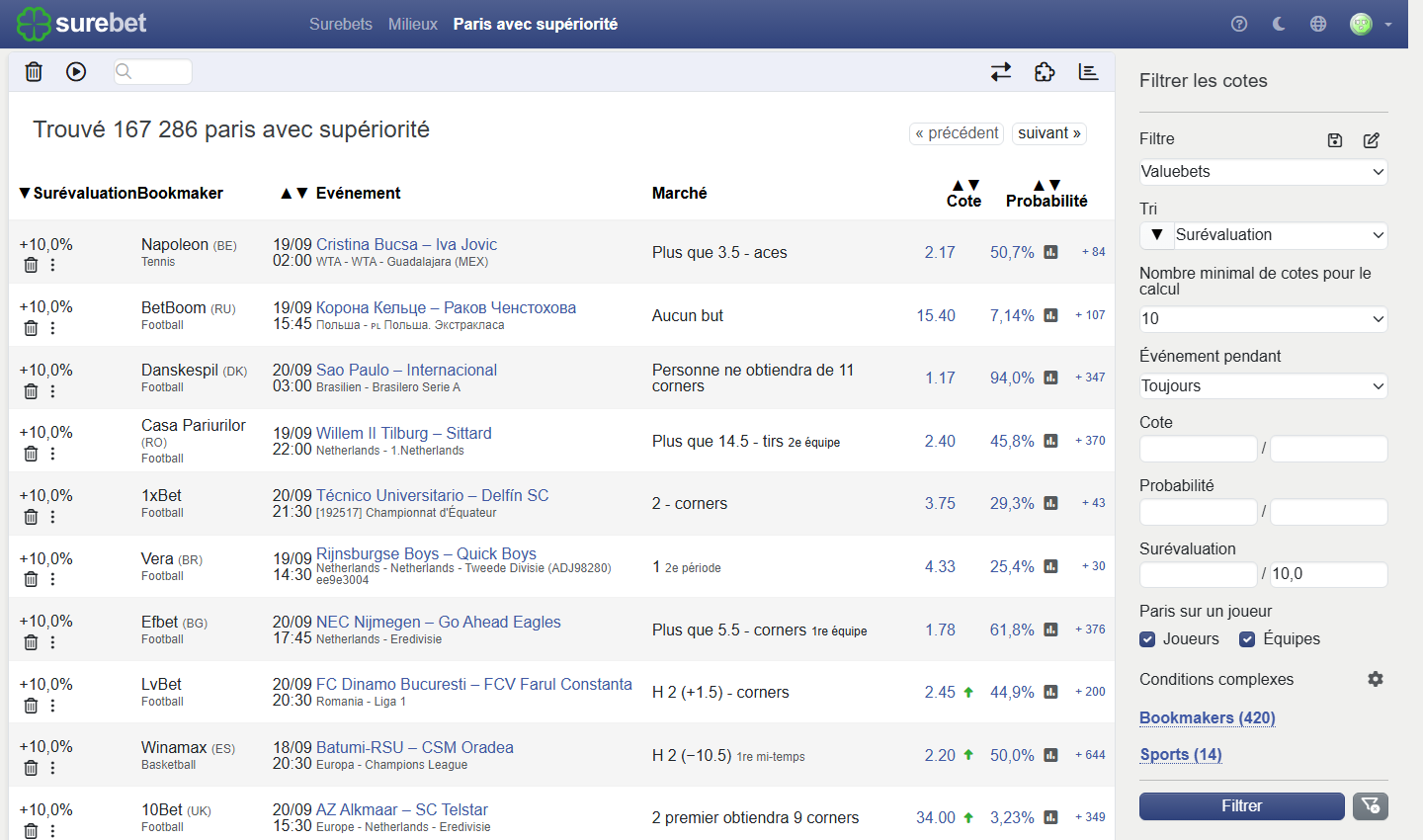
Task: Expand the +84 count on the Napoleon row
Action: 1093,252
